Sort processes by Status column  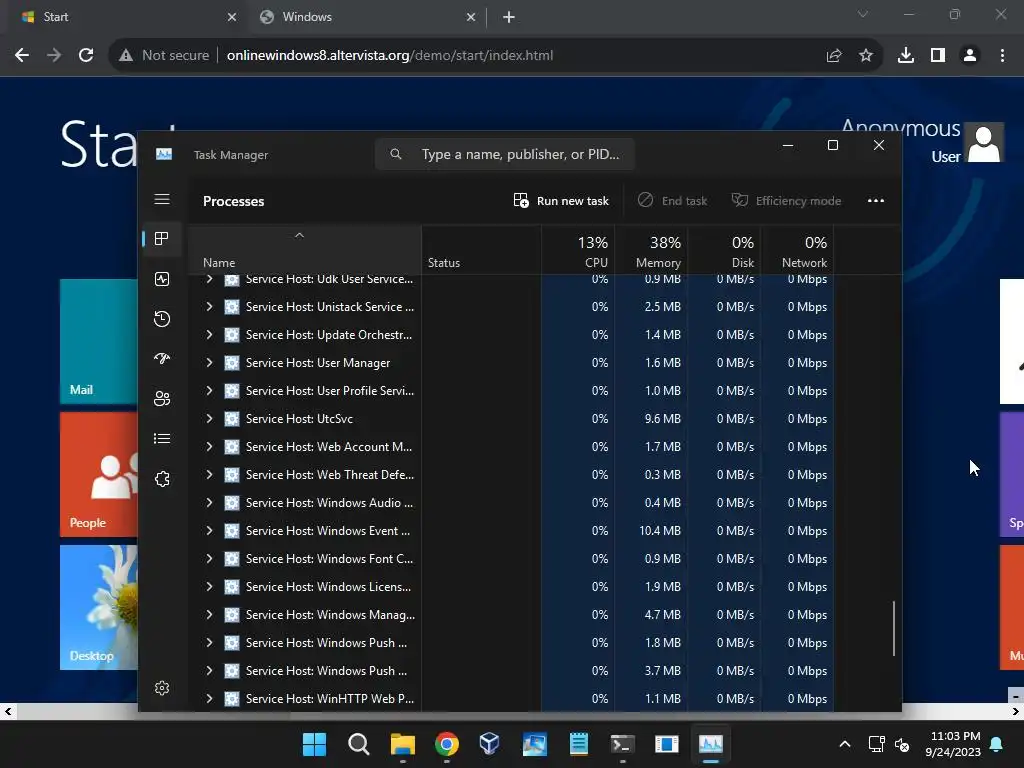pyautogui.click(x=481, y=250)
